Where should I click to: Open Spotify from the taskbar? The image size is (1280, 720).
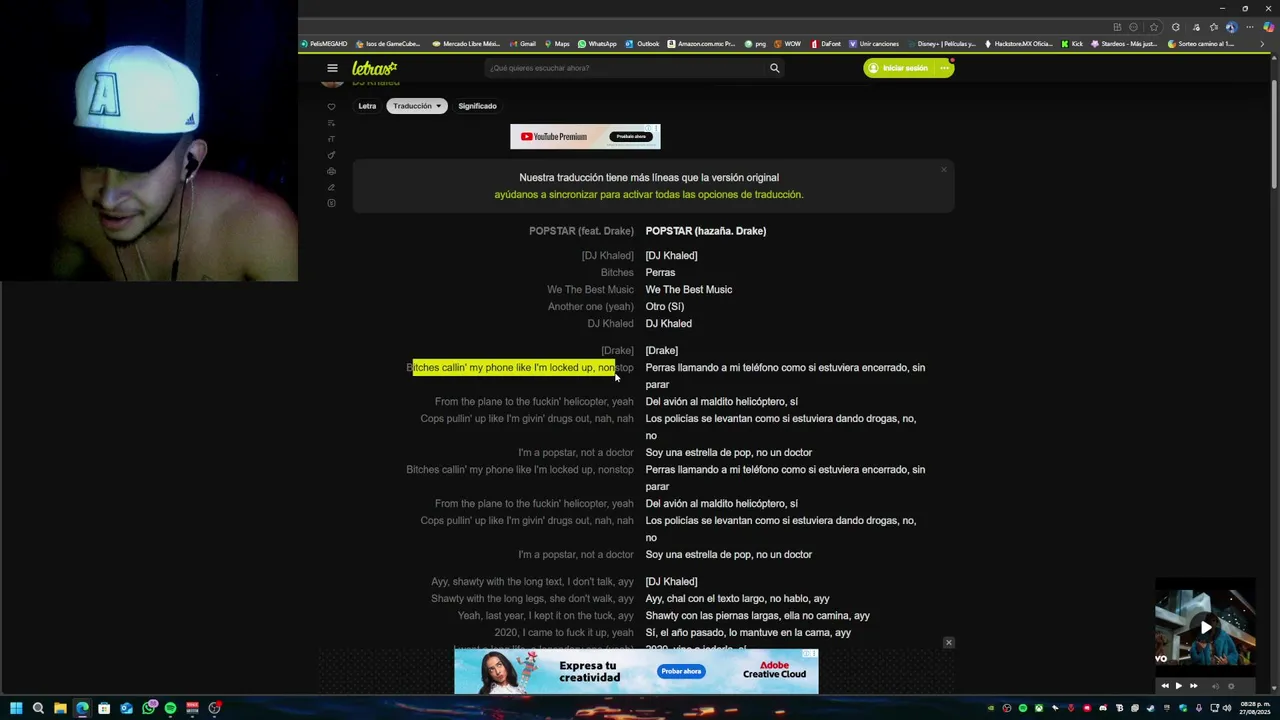tap(170, 708)
